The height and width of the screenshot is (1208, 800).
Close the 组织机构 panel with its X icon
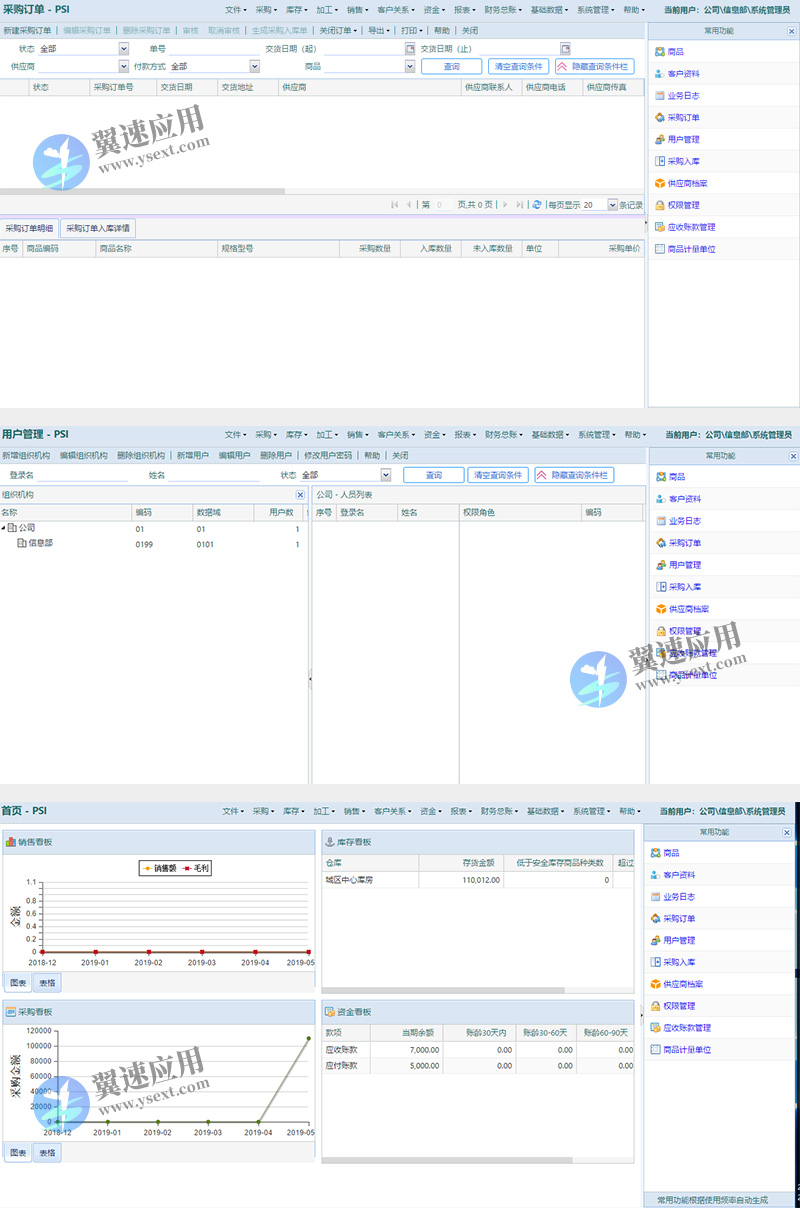pos(300,495)
